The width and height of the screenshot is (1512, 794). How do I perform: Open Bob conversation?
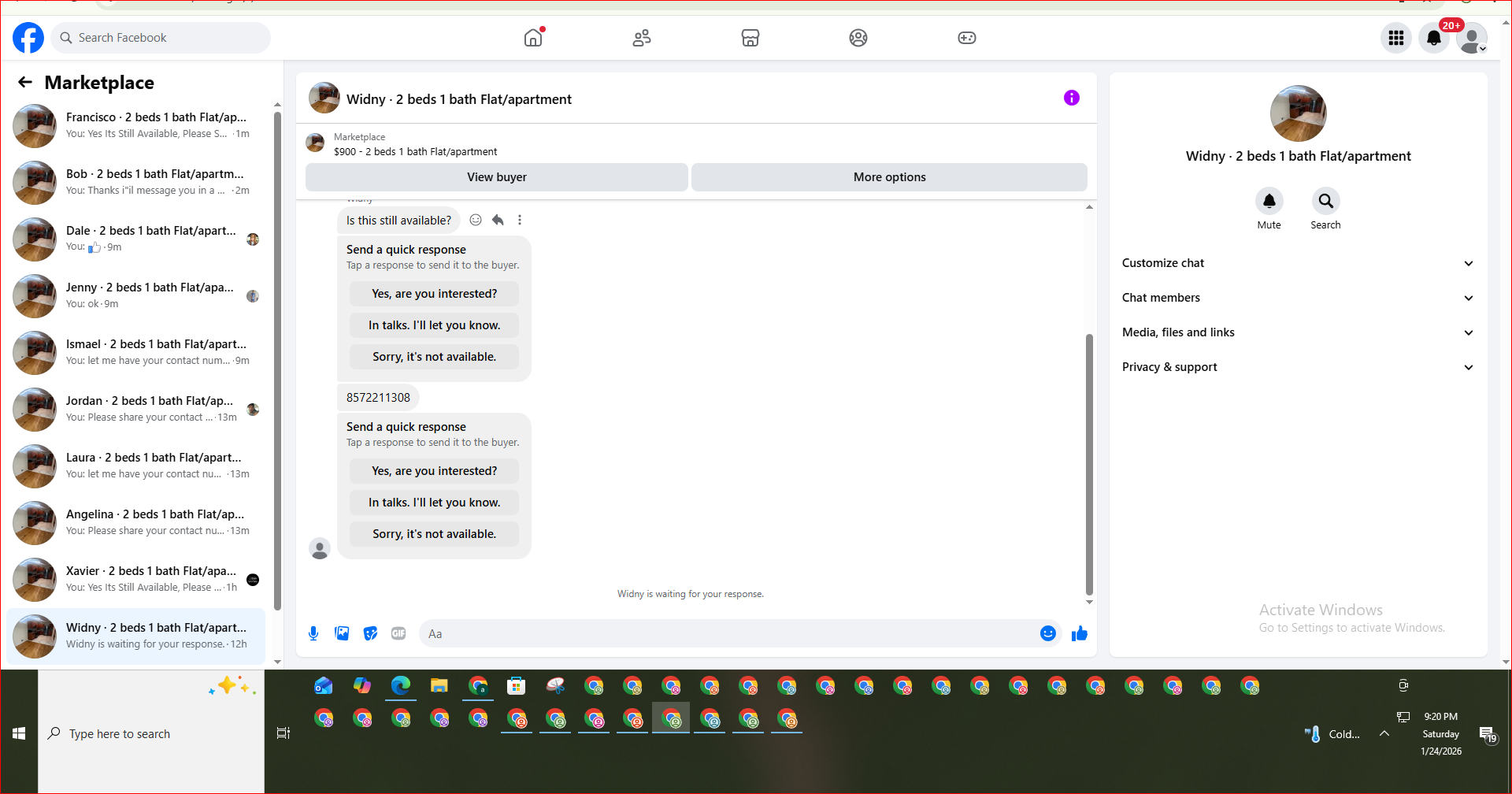[x=136, y=182]
